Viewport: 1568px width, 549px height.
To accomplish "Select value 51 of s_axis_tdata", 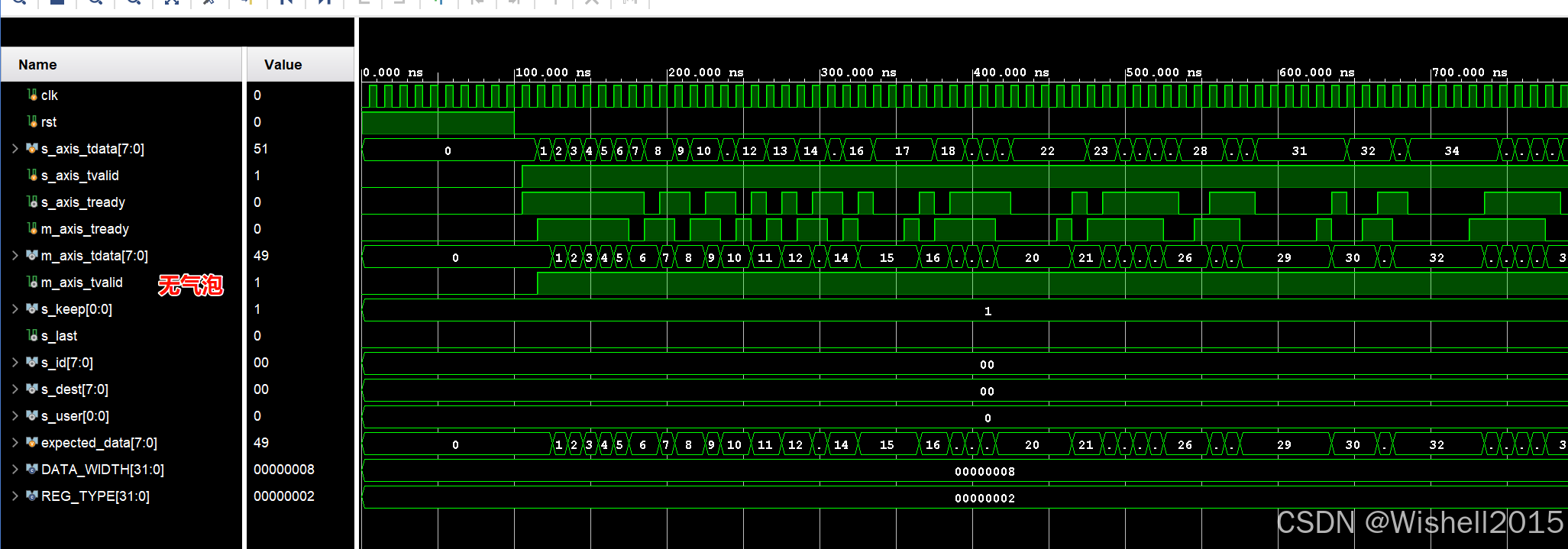I will click(260, 148).
